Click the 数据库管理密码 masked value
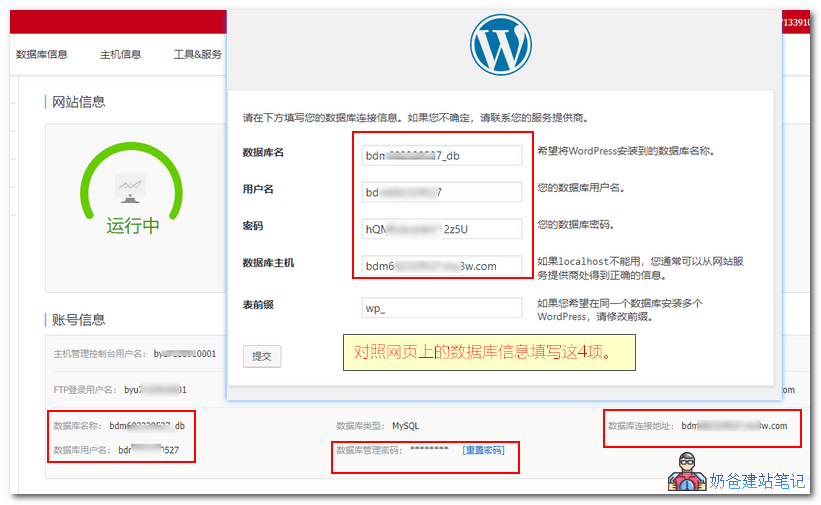Image resolution: width=821 pixels, height=505 pixels. pos(429,449)
